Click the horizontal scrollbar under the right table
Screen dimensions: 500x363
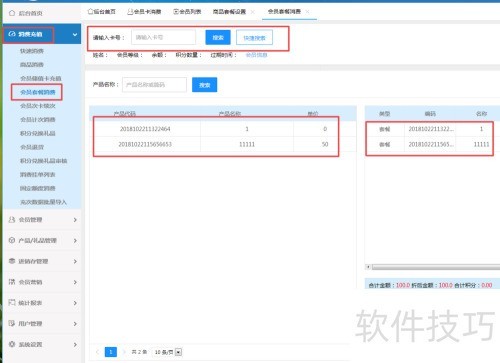[x=436, y=267]
